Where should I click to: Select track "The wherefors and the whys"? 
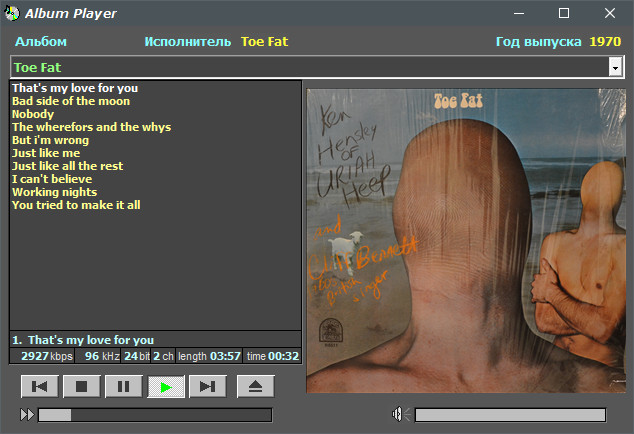pyautogui.click(x=91, y=127)
